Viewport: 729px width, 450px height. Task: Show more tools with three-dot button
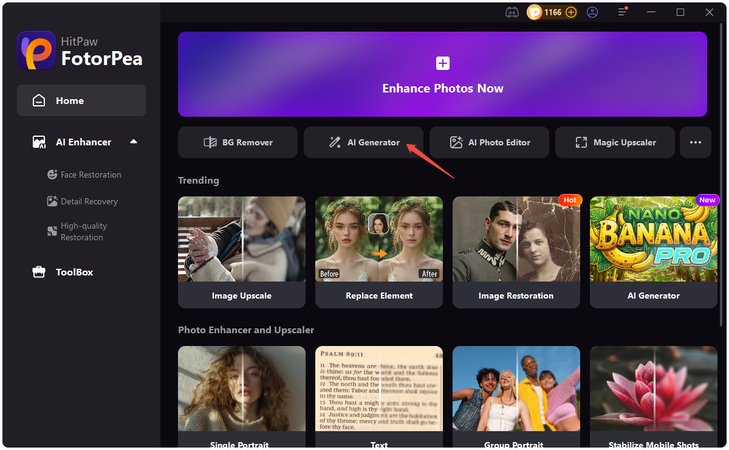pyautogui.click(x=696, y=142)
